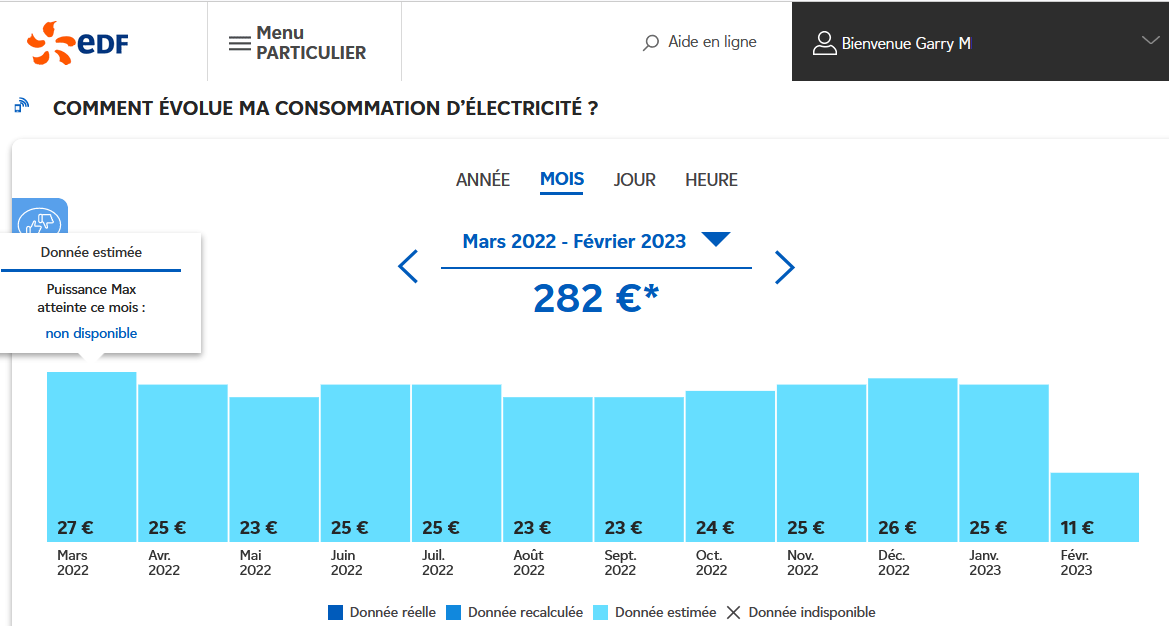Open the Aide en ligne link

pos(712,42)
